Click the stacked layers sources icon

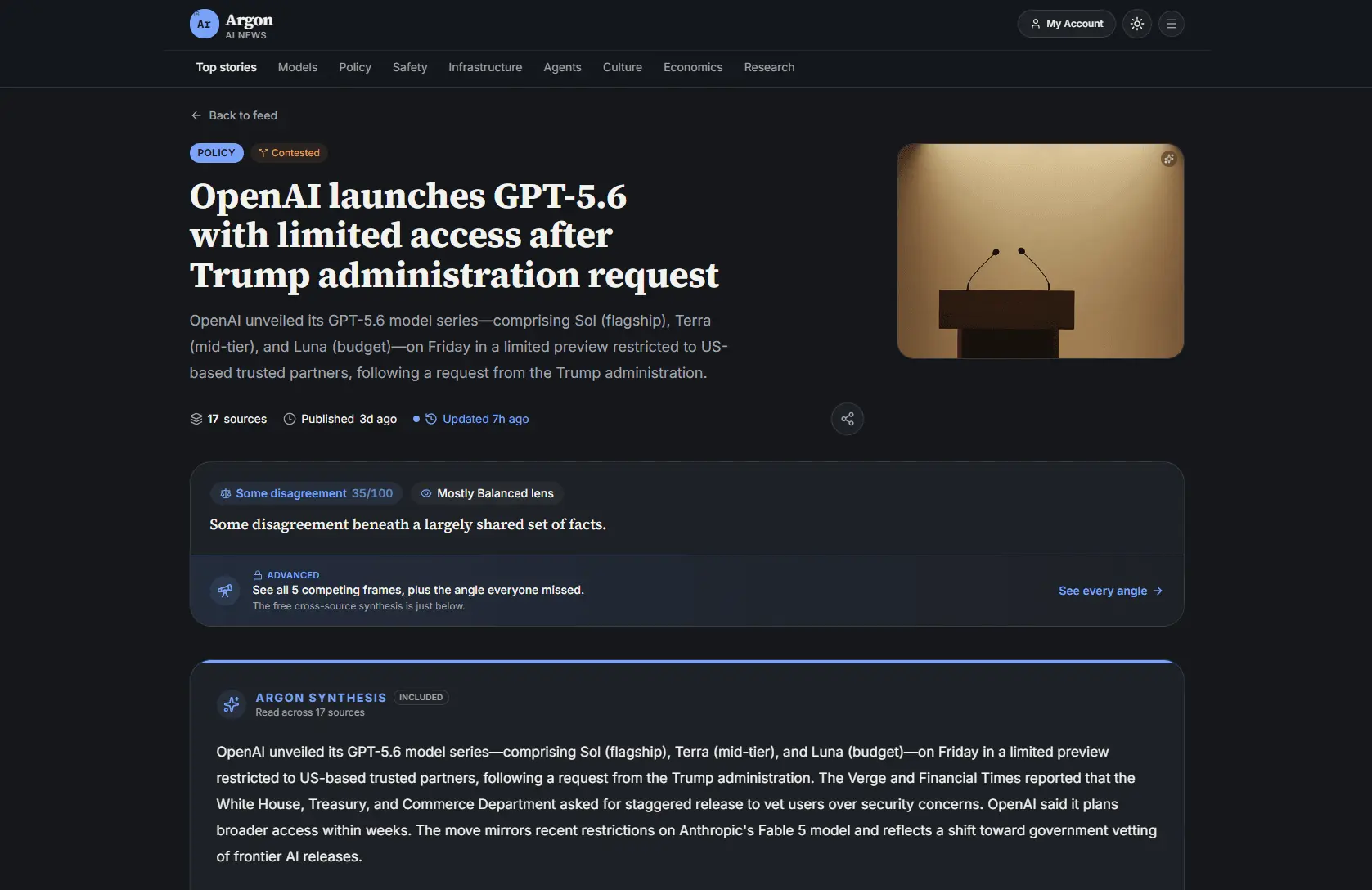[196, 419]
